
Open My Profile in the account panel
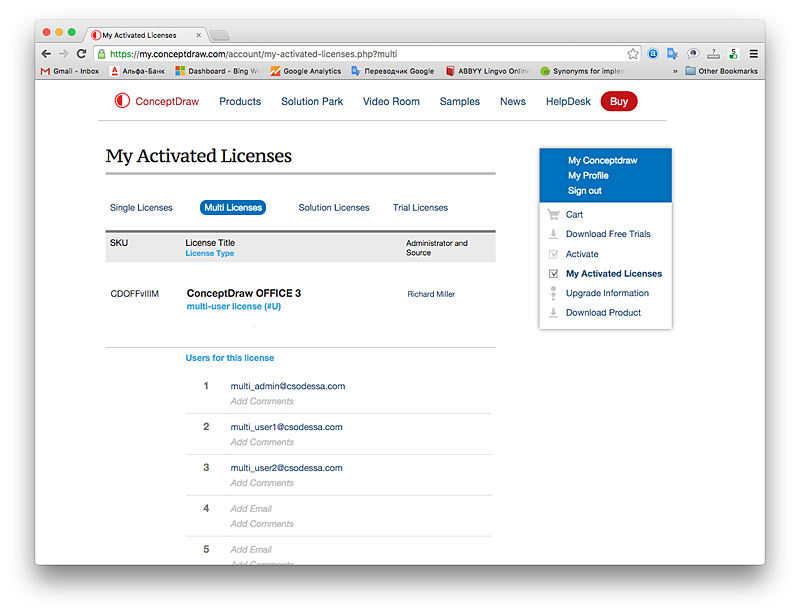tap(588, 176)
